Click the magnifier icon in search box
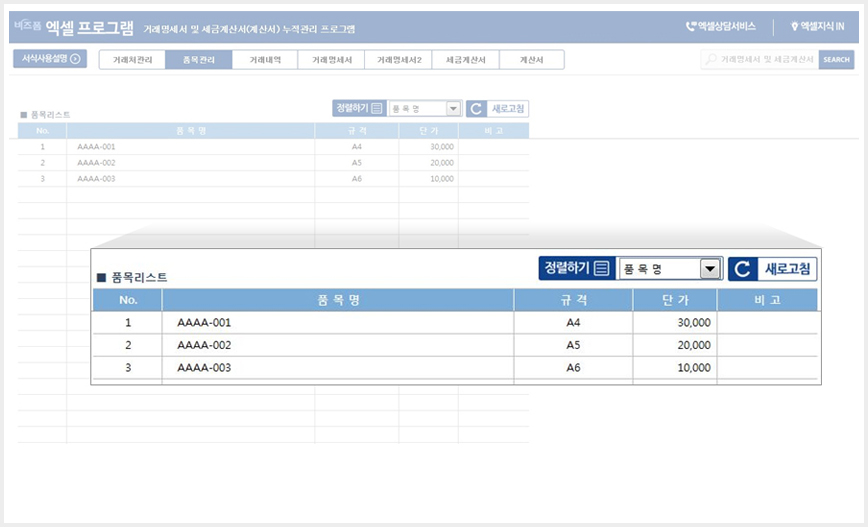 [x=711, y=59]
